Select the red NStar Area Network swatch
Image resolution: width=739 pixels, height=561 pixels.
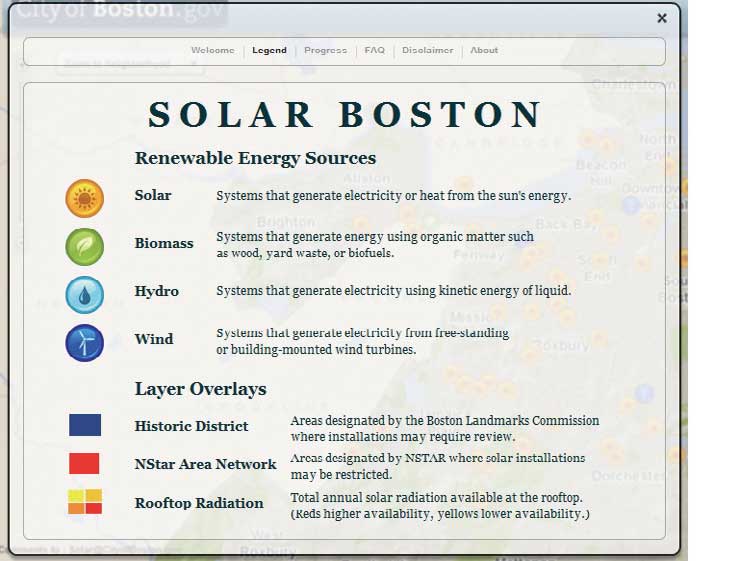(x=85, y=463)
